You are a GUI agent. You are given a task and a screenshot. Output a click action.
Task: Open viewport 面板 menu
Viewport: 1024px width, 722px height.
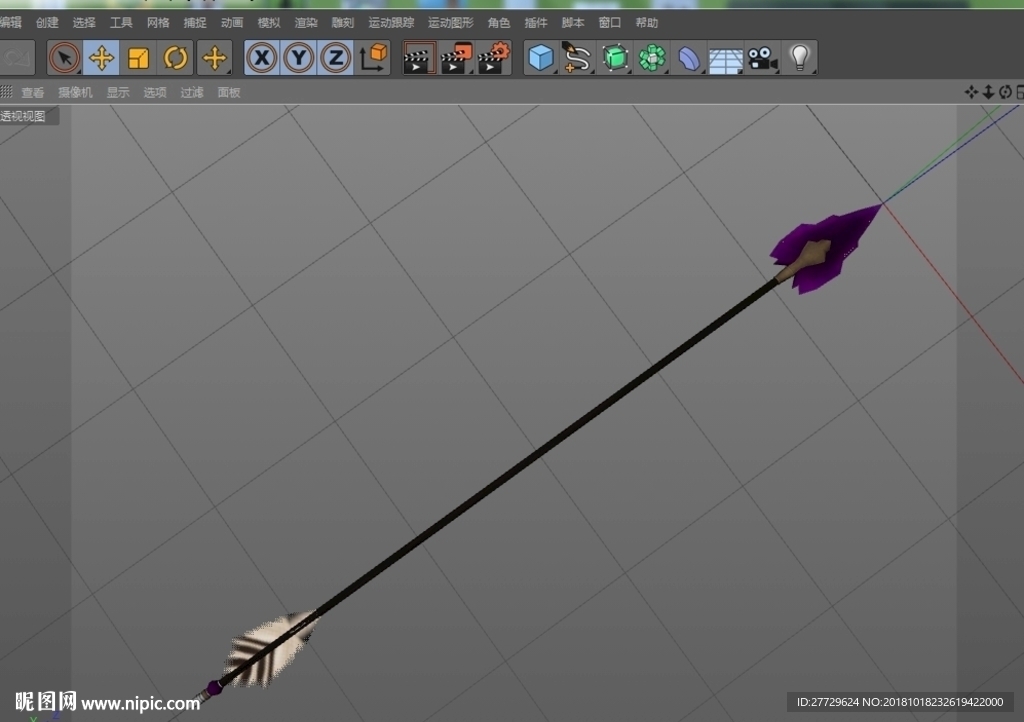pos(229,93)
